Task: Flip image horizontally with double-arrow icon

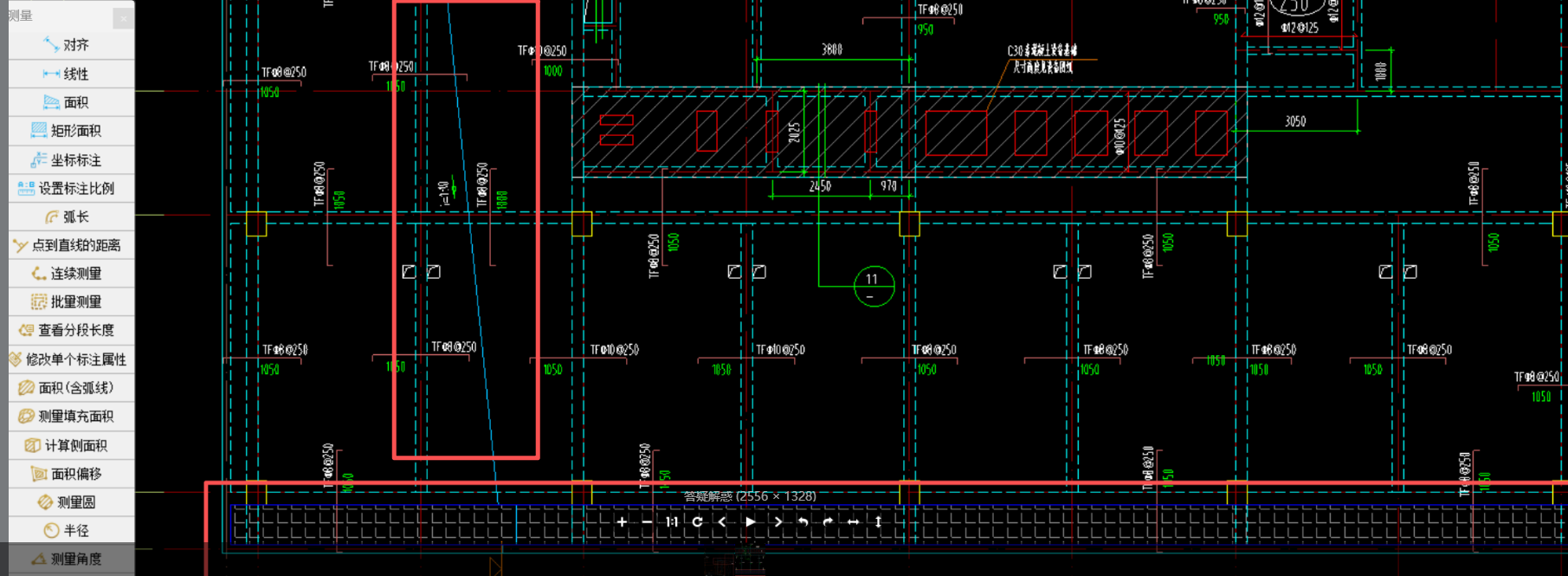Action: (x=853, y=521)
